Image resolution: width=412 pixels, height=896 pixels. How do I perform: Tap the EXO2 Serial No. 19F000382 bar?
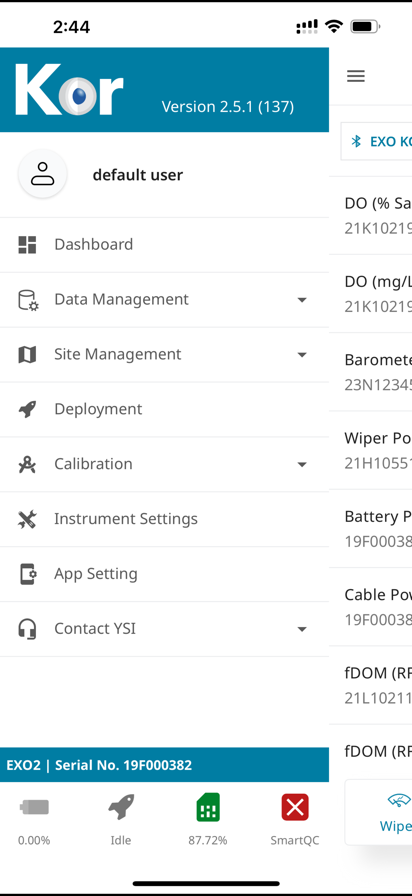tap(165, 765)
